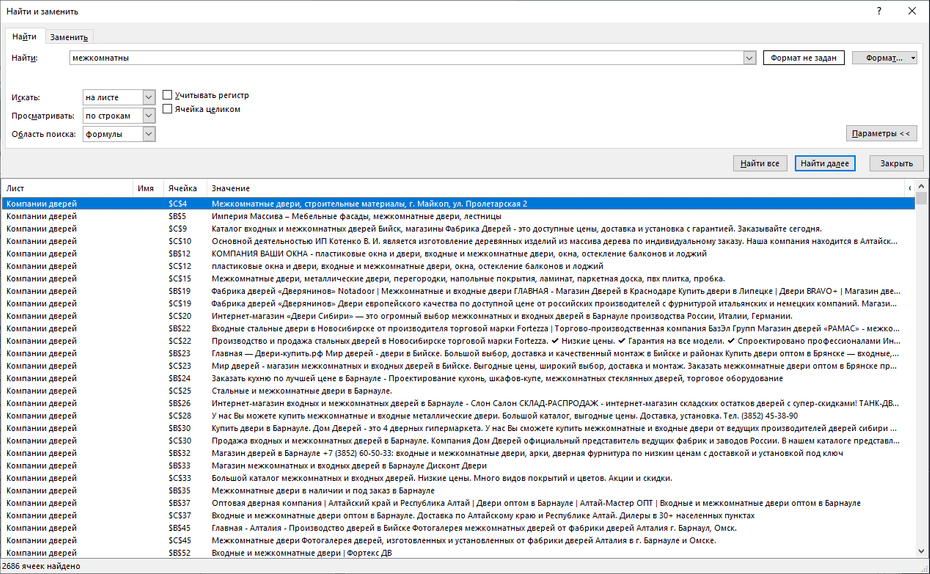Click the Формат не задан preview box
930x574 pixels.
point(804,58)
